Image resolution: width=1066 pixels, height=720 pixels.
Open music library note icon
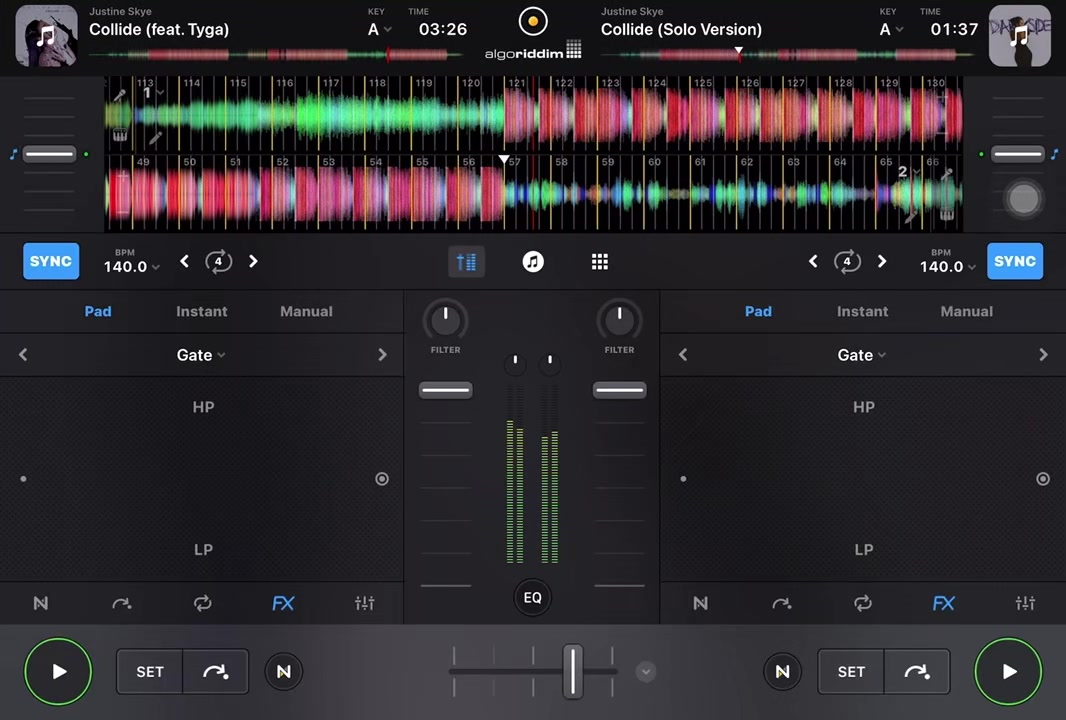(x=533, y=262)
